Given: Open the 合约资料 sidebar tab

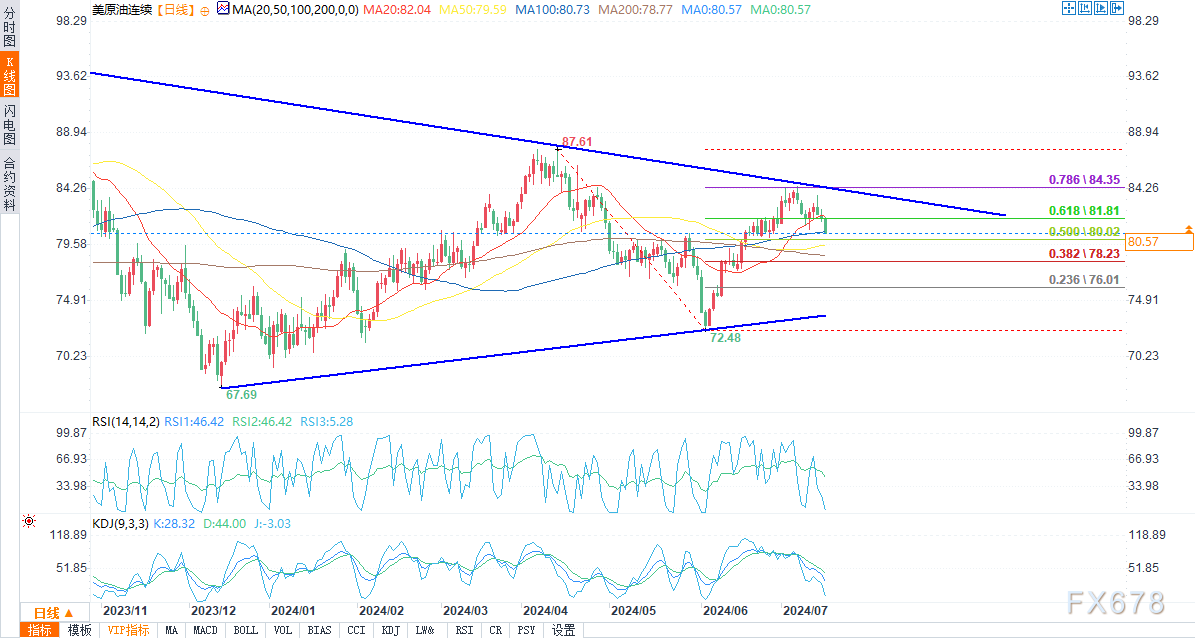Looking at the screenshot, I should (x=9, y=184).
